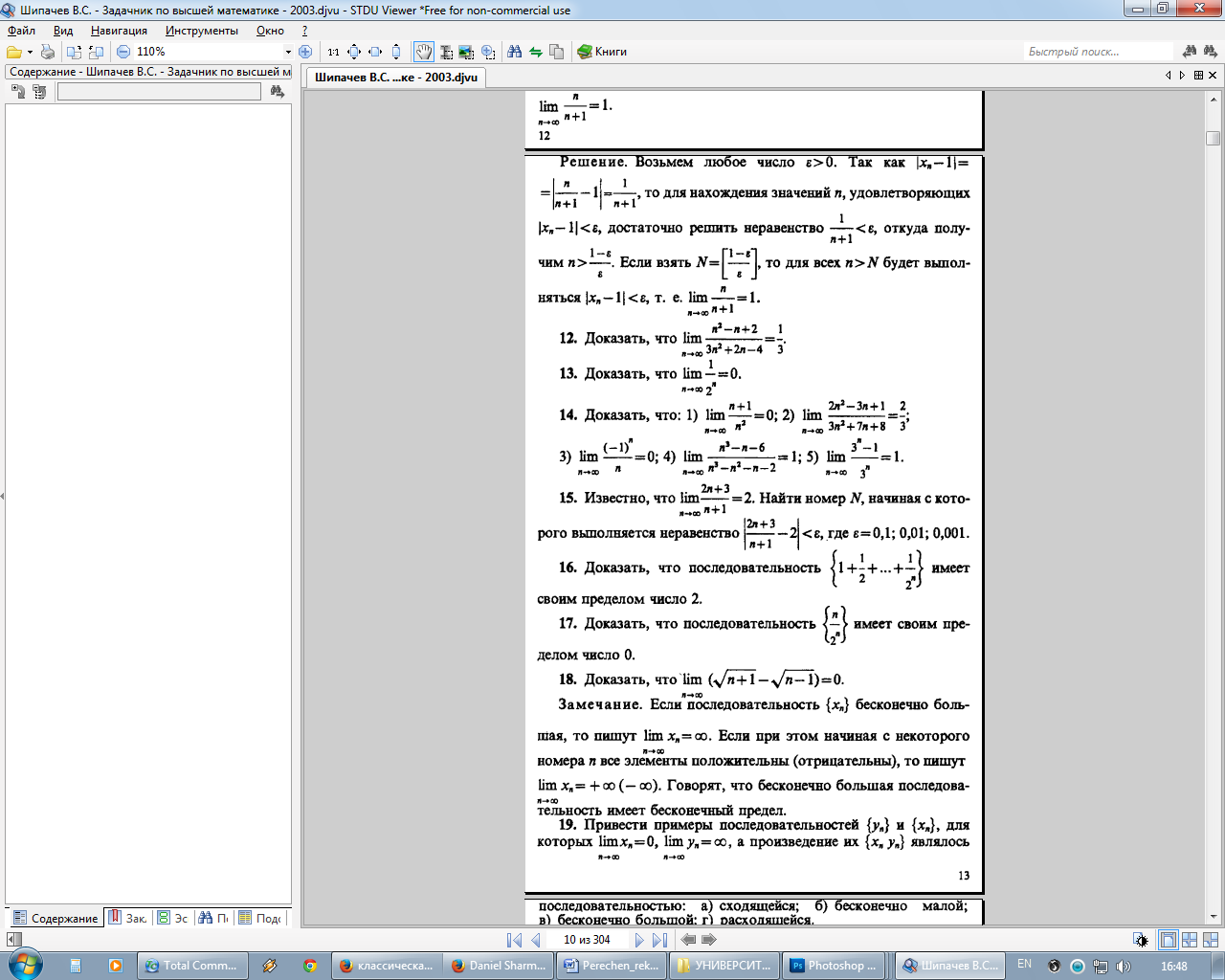Click the zoom out minus button
1225x980 pixels.
(x=123, y=52)
